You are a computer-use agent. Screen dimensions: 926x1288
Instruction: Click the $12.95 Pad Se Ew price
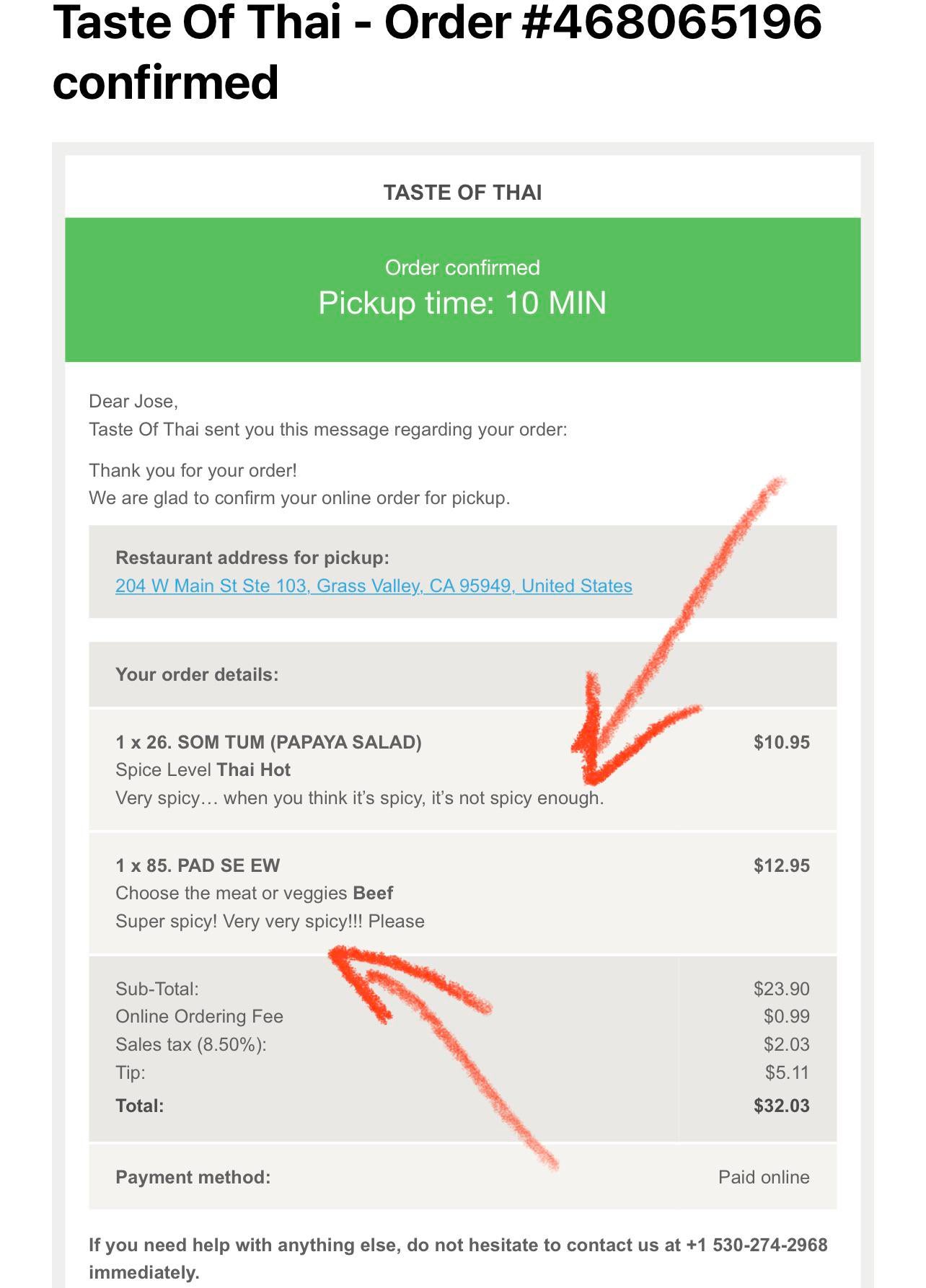pos(781,865)
